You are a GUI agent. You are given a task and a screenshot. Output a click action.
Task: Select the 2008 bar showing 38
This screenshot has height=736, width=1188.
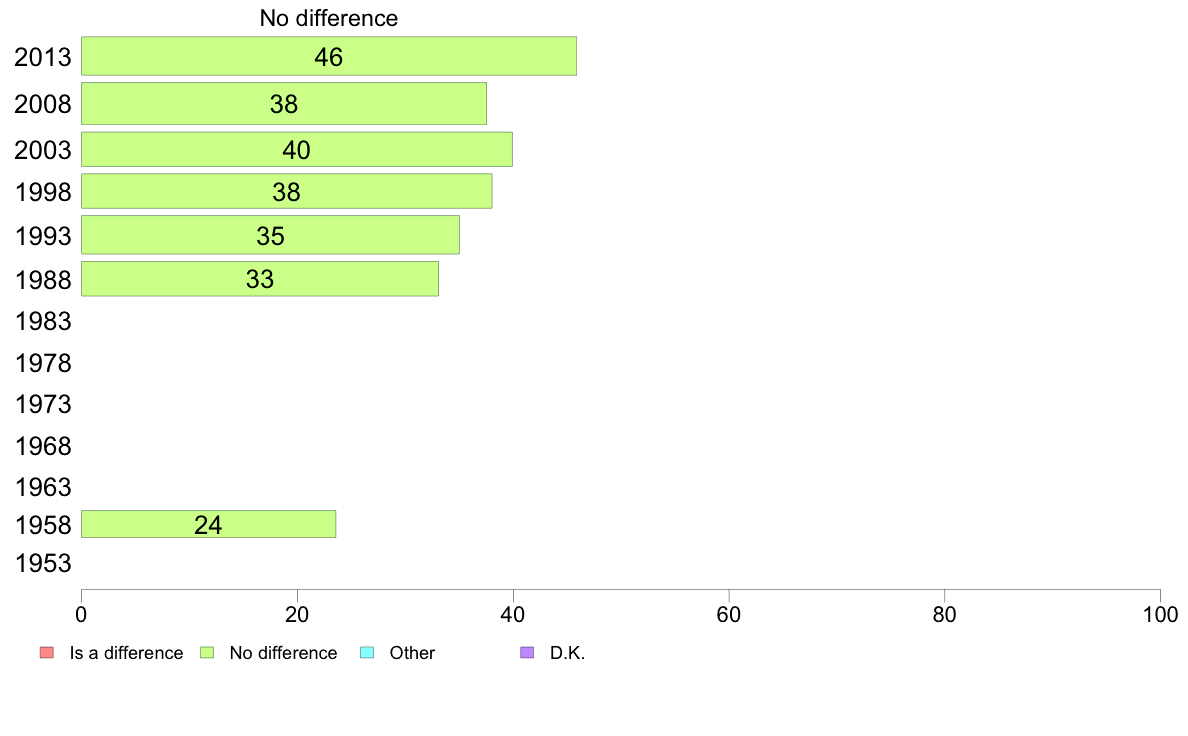coord(283,104)
